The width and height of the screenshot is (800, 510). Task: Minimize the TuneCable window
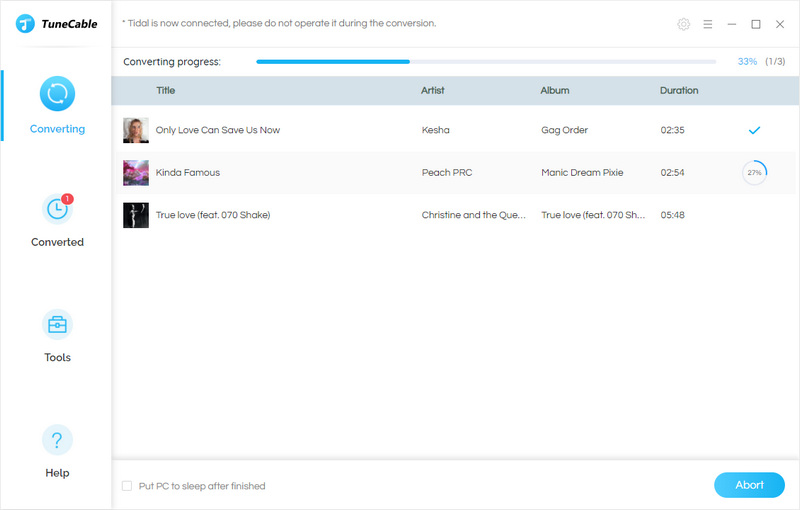[732, 24]
